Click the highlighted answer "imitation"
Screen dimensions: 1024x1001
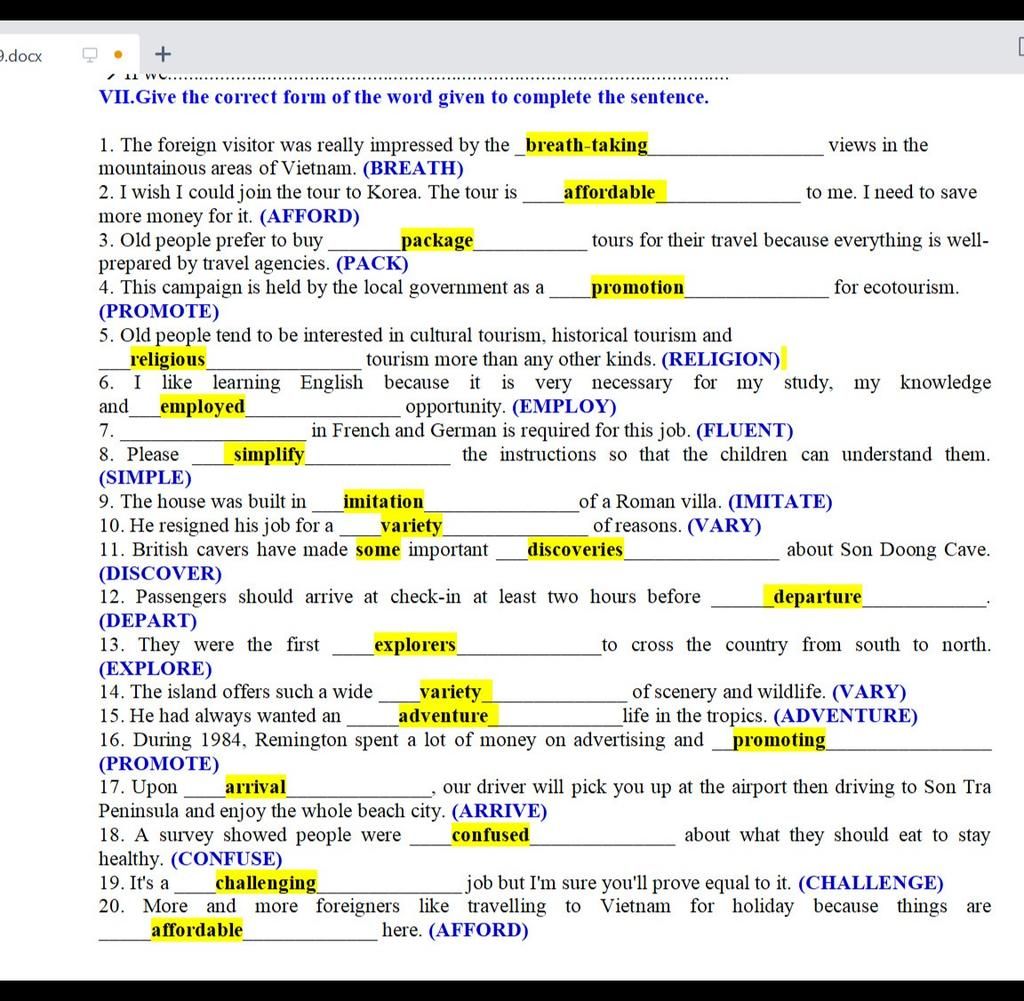coord(383,501)
